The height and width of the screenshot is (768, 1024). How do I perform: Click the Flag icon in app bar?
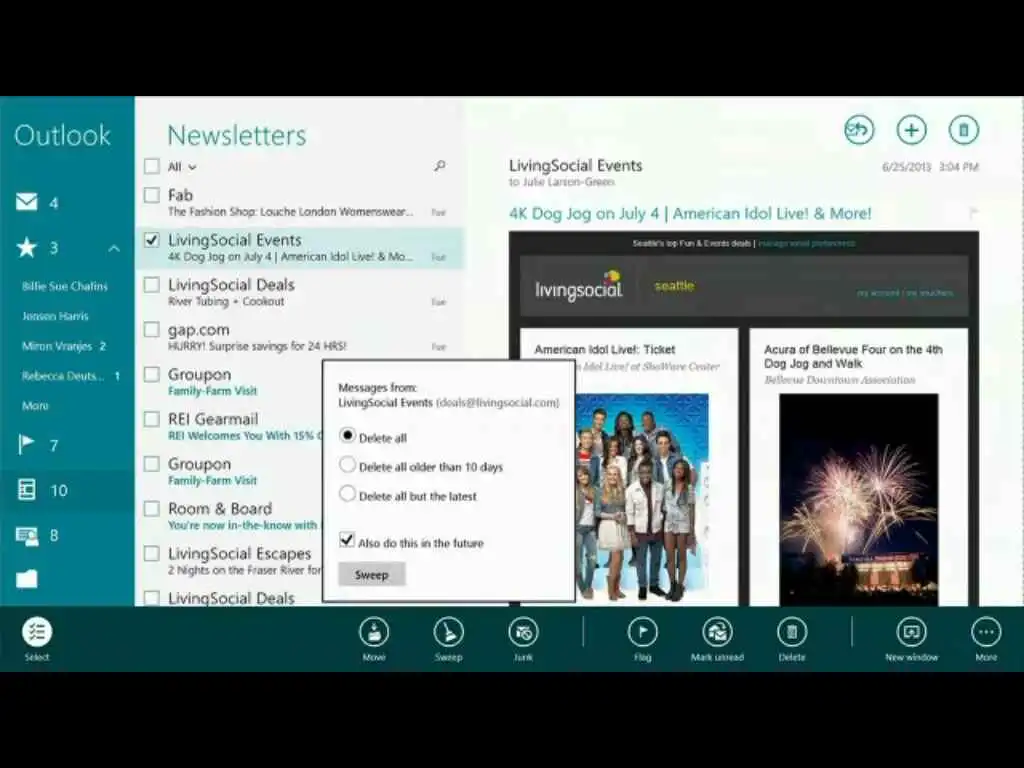click(x=643, y=632)
